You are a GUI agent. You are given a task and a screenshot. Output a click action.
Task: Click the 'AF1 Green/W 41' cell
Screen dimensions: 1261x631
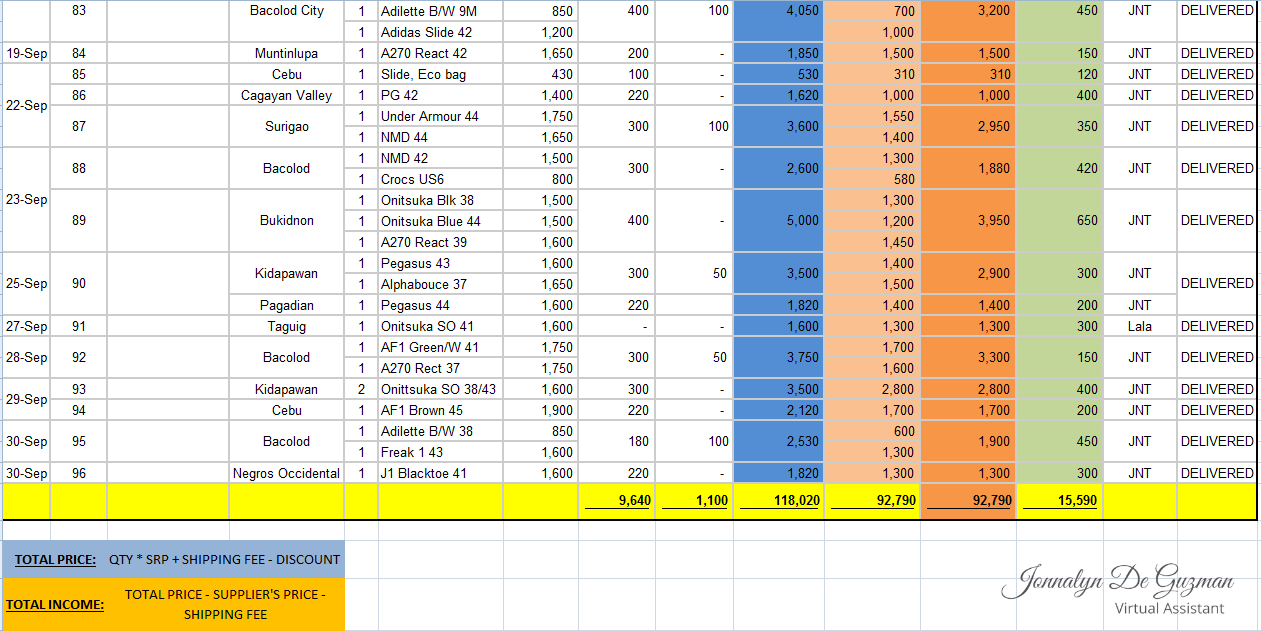(x=440, y=347)
